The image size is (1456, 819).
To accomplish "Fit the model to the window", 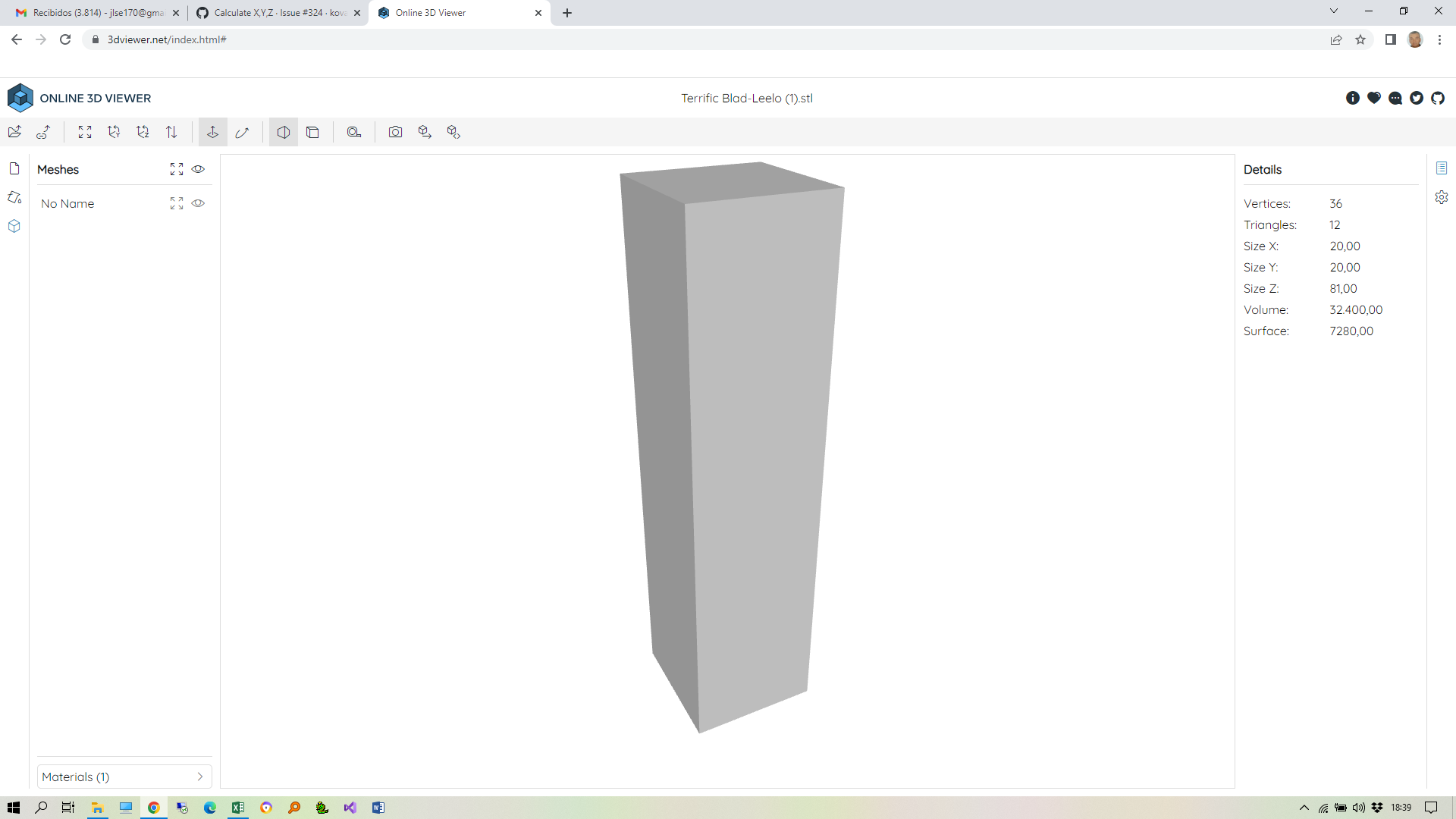I will 85,131.
